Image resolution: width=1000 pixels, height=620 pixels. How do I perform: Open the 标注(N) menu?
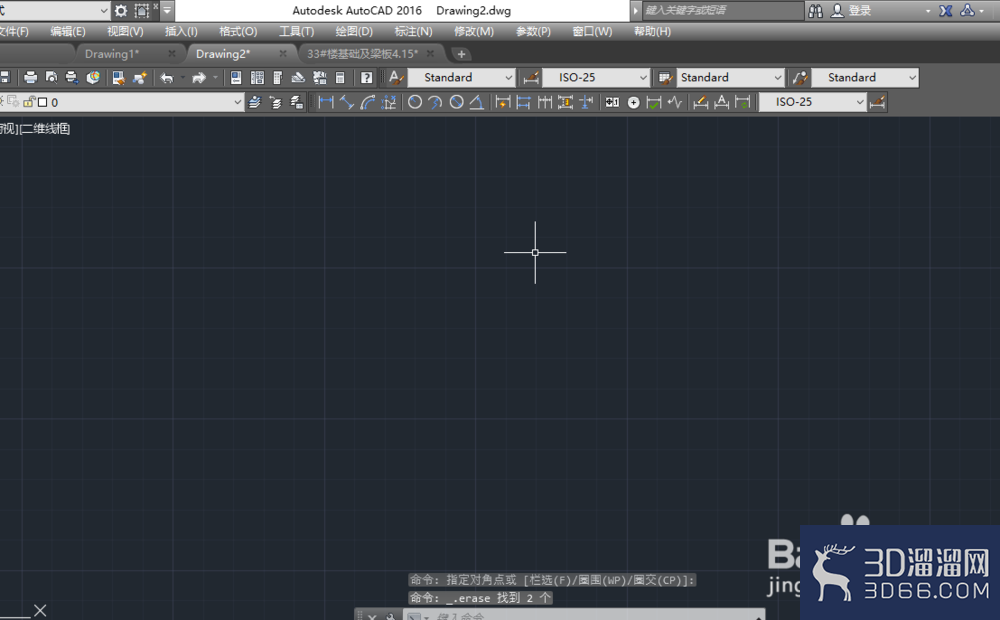point(413,31)
